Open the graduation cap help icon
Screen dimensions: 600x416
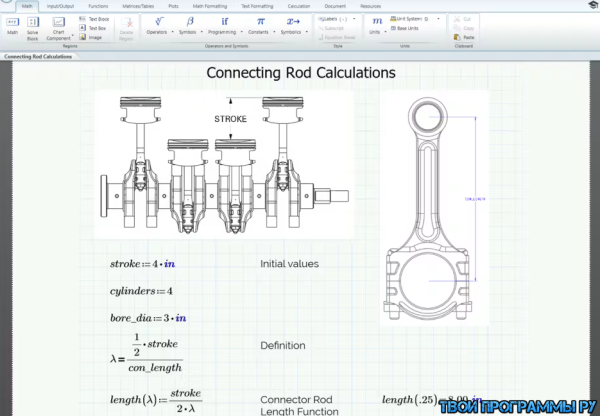593,5
